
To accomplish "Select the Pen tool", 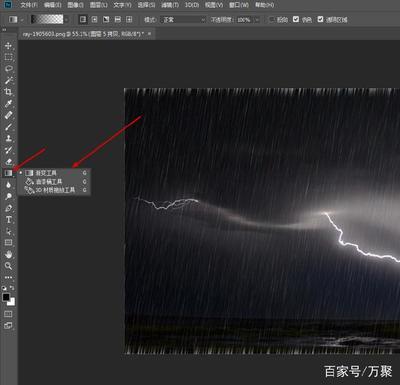I will pos(9,208).
